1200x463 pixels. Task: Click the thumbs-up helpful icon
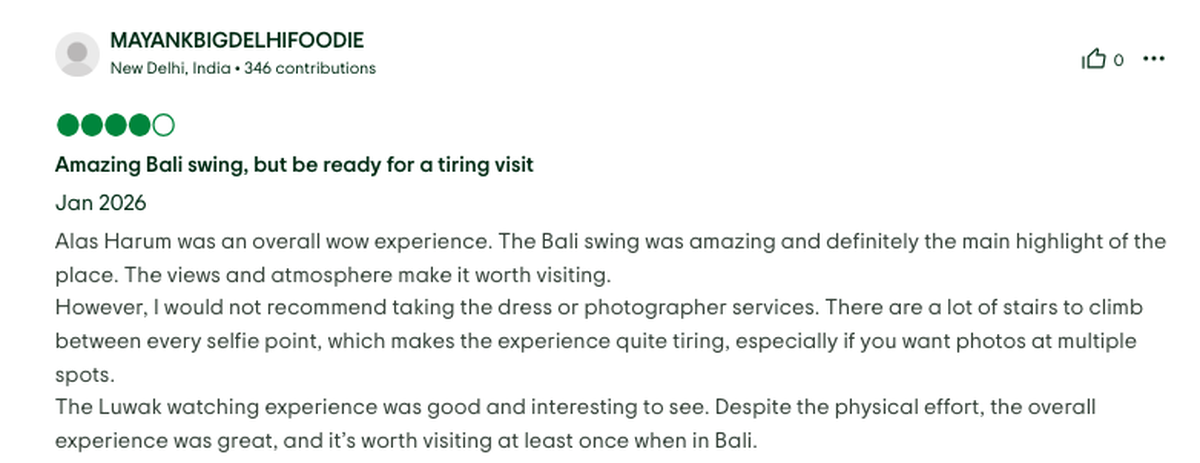click(x=1094, y=60)
